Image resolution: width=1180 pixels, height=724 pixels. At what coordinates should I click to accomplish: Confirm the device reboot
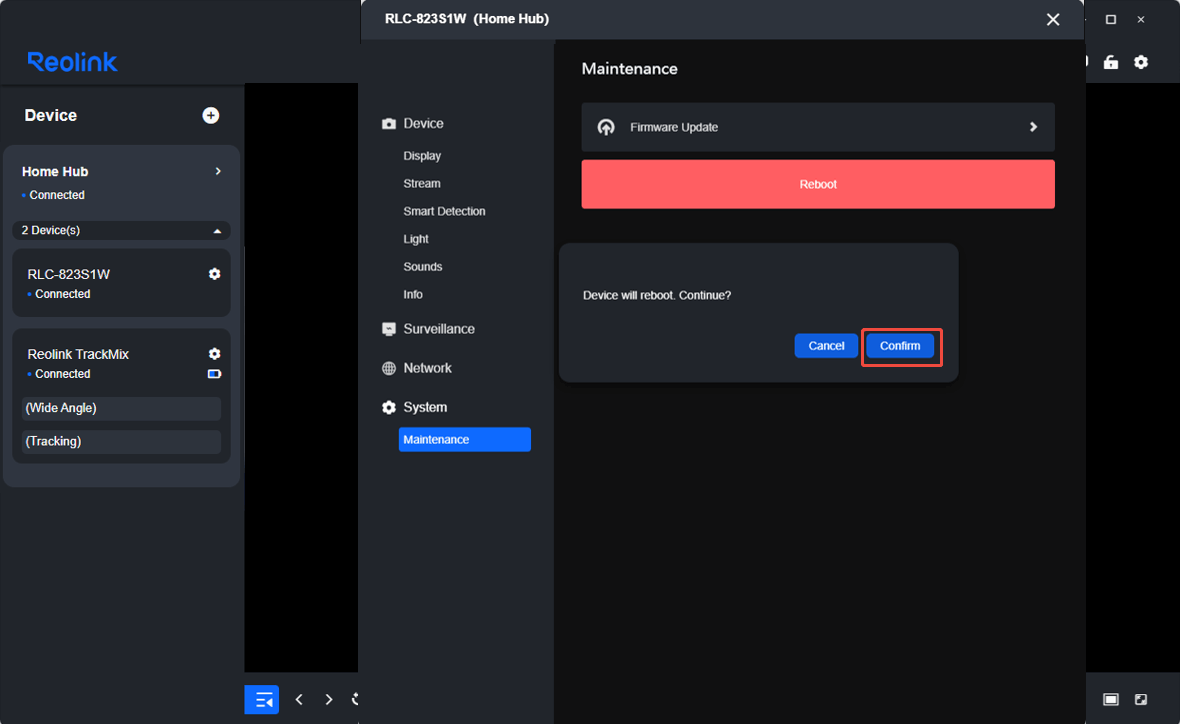point(900,346)
